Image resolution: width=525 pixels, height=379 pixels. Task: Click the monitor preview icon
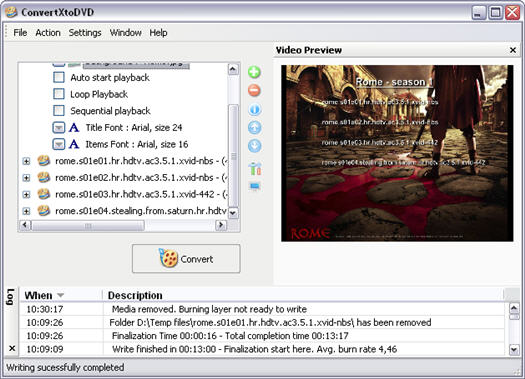255,186
